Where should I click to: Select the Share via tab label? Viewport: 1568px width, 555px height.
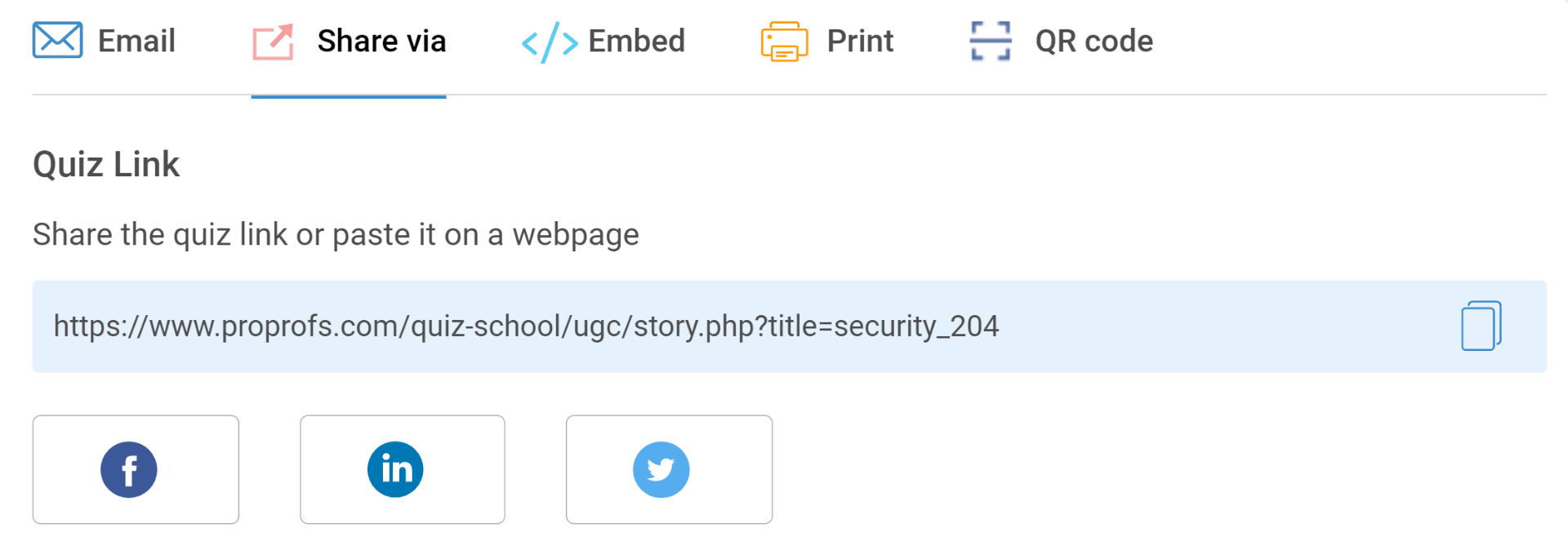click(381, 41)
